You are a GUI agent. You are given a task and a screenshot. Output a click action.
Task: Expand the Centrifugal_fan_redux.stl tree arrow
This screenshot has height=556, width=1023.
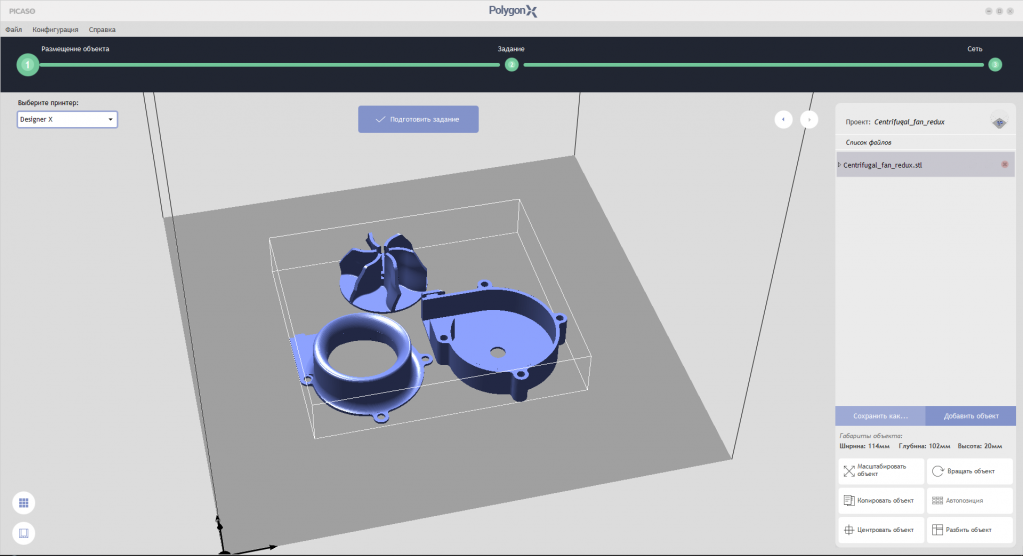click(x=839, y=164)
